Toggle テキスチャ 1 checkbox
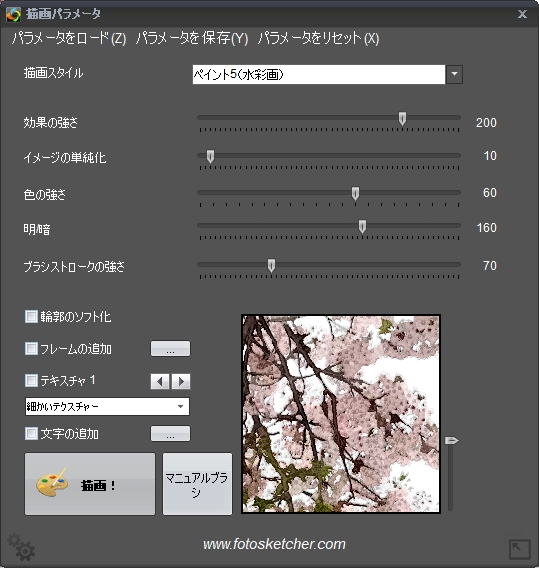The height and width of the screenshot is (568, 539). pyautogui.click(x=31, y=380)
